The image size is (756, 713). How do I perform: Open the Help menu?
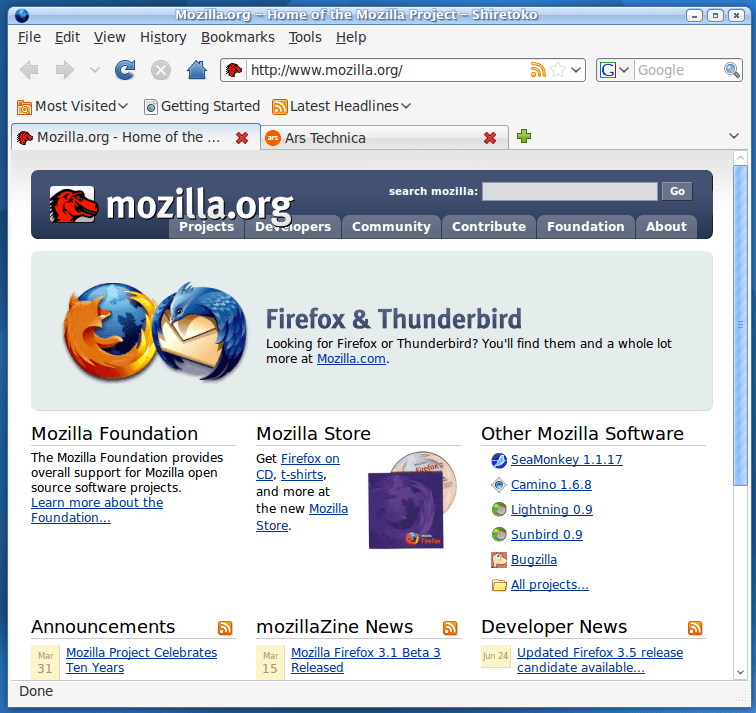click(351, 37)
